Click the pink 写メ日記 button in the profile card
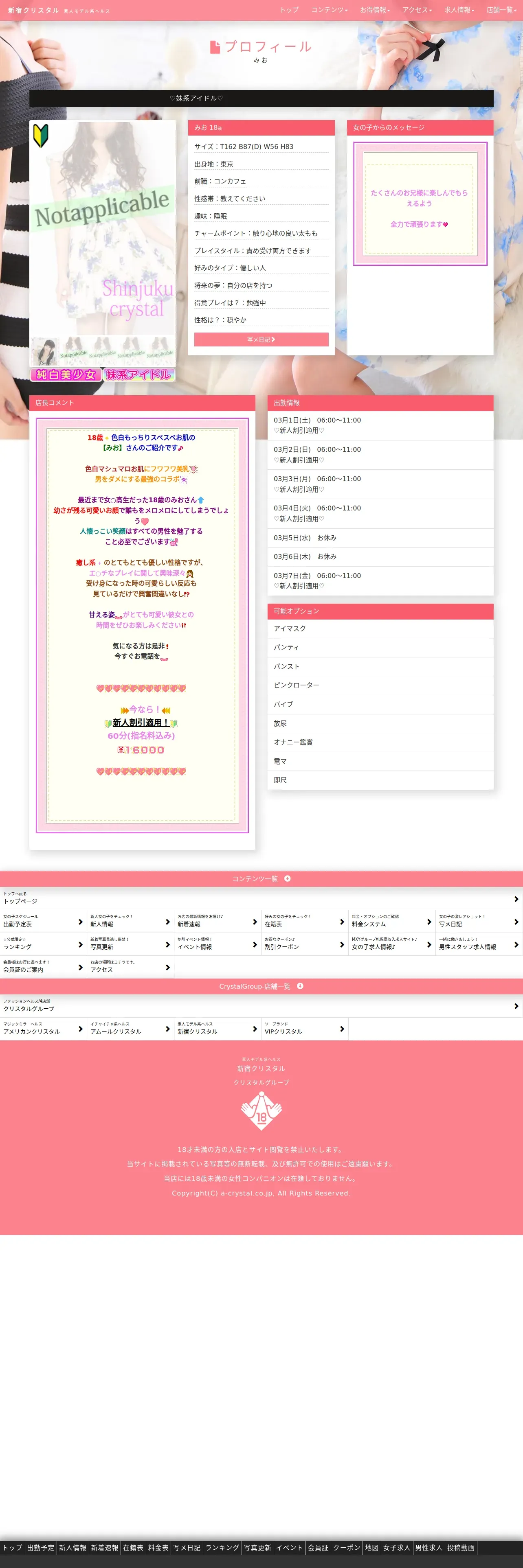 point(261,339)
